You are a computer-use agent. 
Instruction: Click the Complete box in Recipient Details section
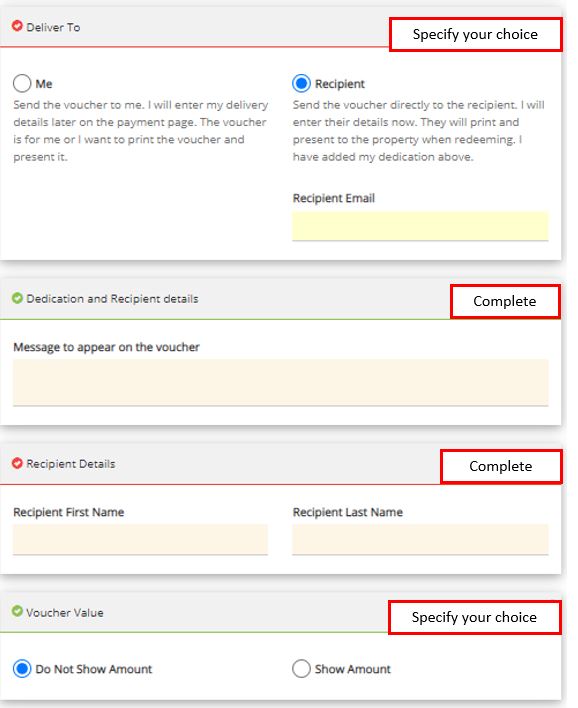coord(501,466)
